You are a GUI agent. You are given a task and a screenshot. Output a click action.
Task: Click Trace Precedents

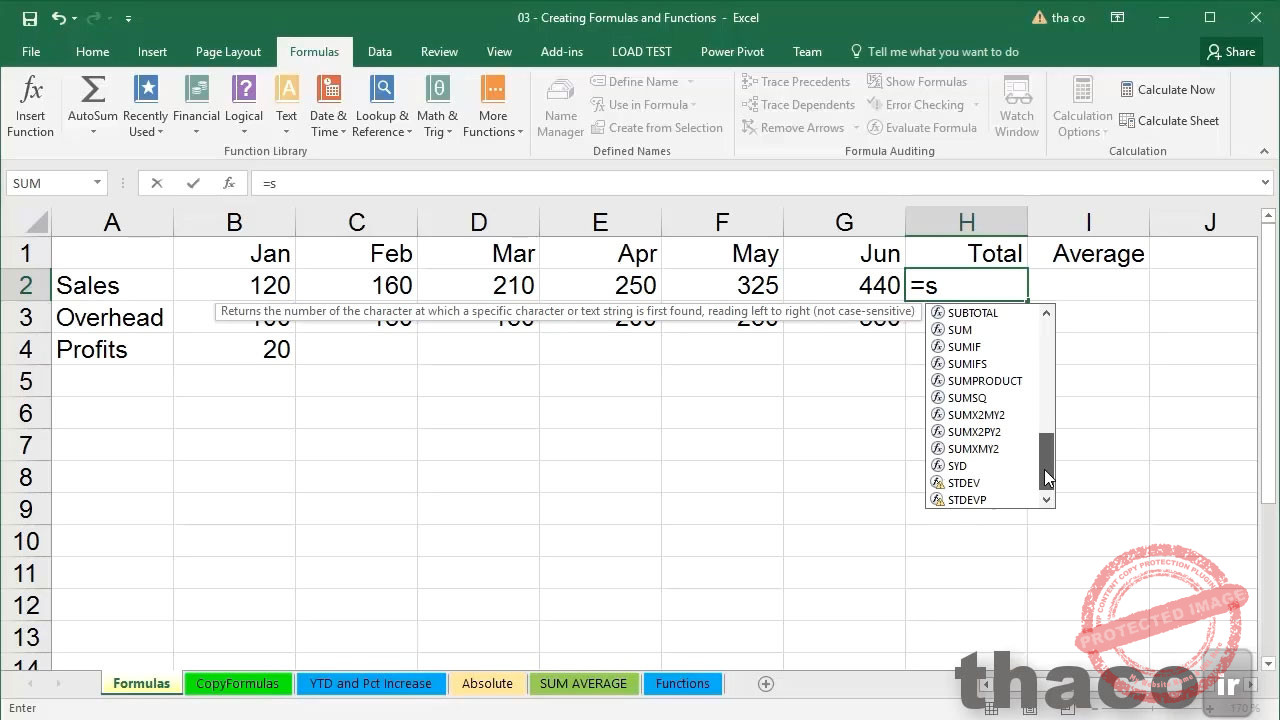[796, 82]
